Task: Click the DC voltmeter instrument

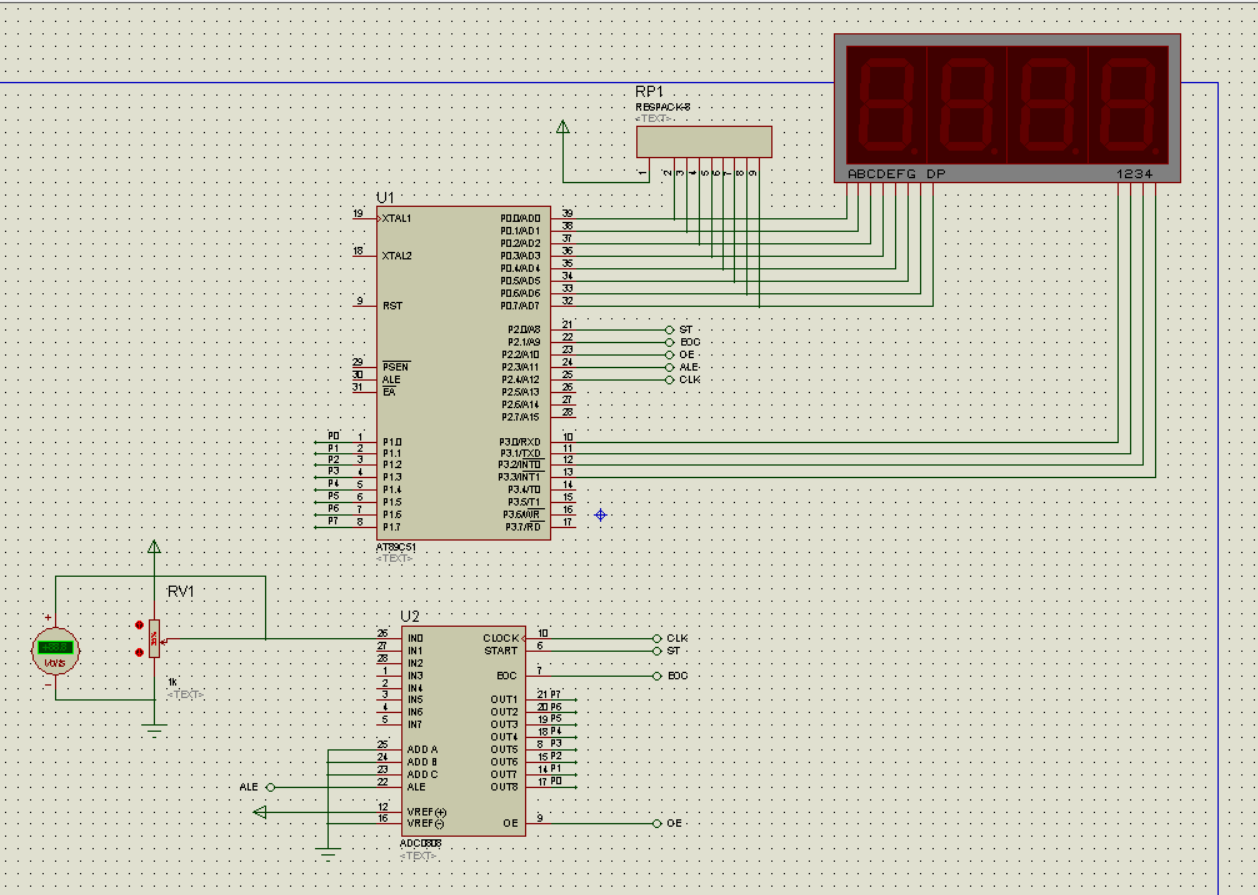Action: click(54, 650)
